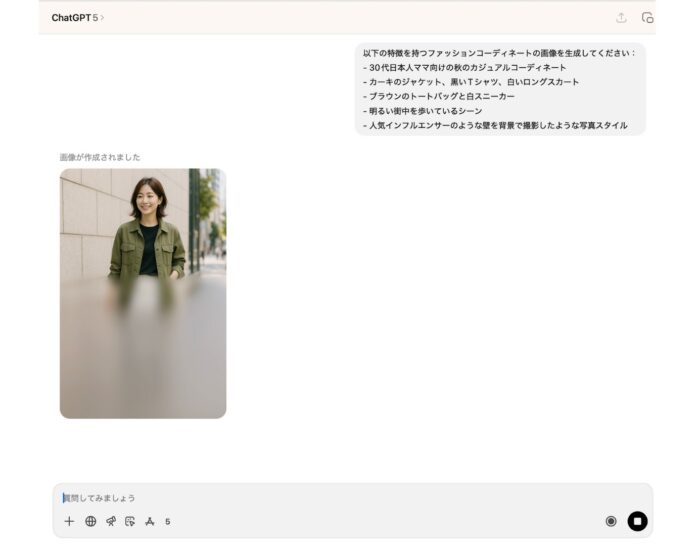Click the plus attach icon in composer
700x546 pixels.
pos(69,521)
